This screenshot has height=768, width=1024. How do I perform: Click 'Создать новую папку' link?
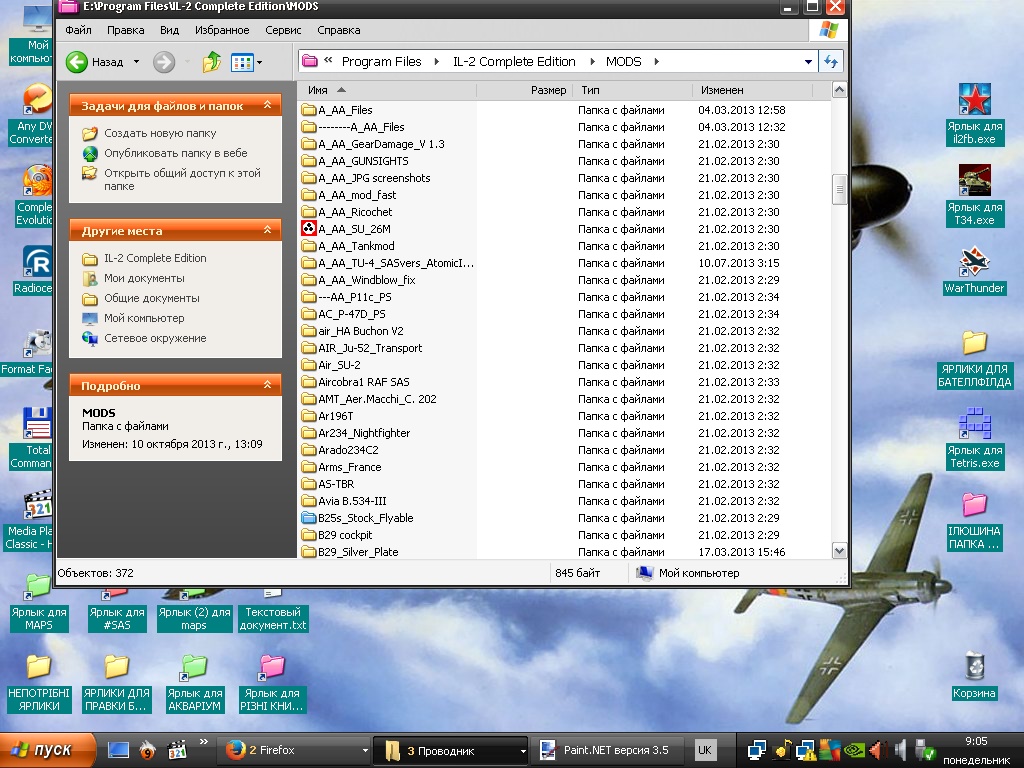[160, 133]
